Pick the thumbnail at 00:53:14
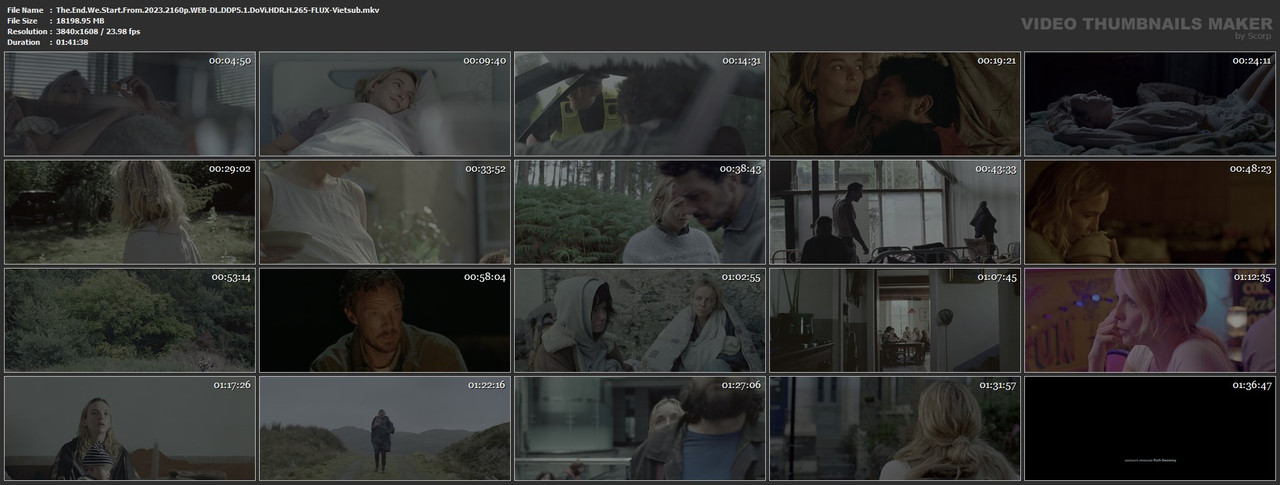Screen dimensions: 1280x485 pyautogui.click(x=129, y=320)
